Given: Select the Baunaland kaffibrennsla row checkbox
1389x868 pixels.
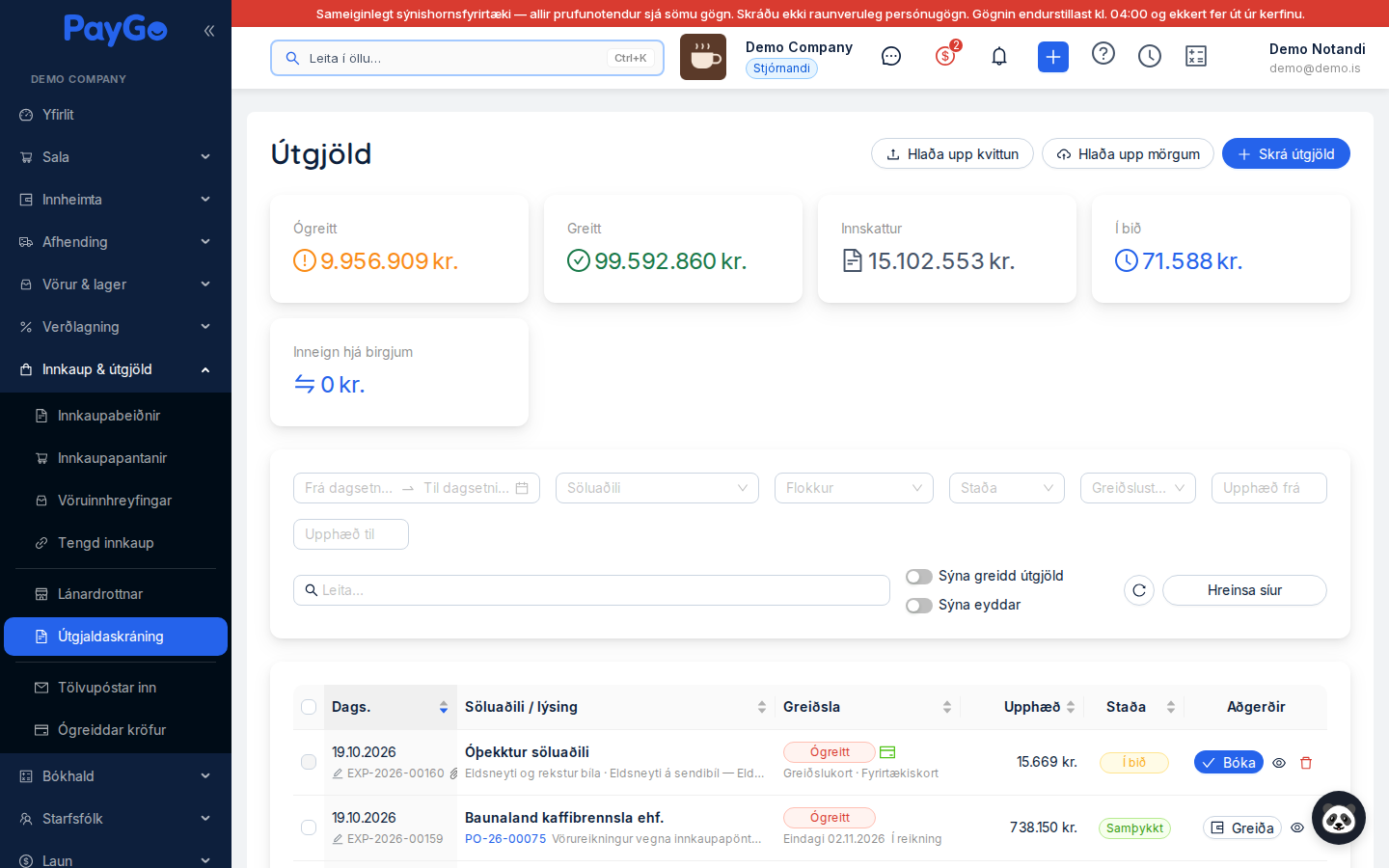Looking at the screenshot, I should (309, 827).
